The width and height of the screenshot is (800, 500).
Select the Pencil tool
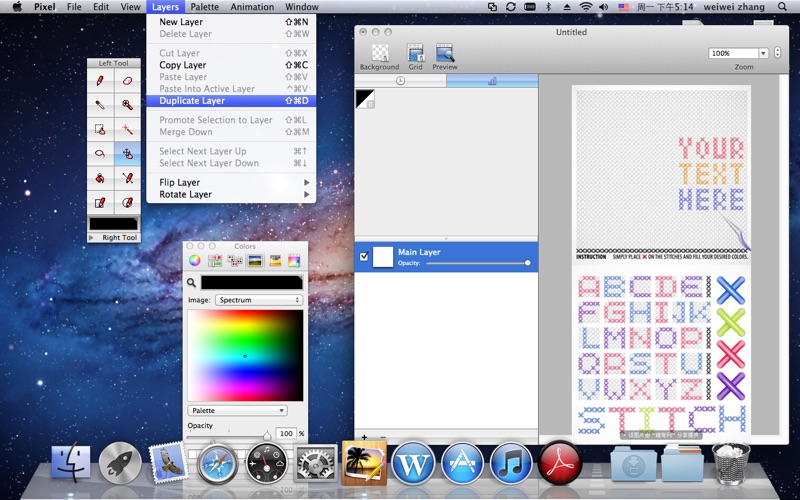pyautogui.click(x=101, y=81)
